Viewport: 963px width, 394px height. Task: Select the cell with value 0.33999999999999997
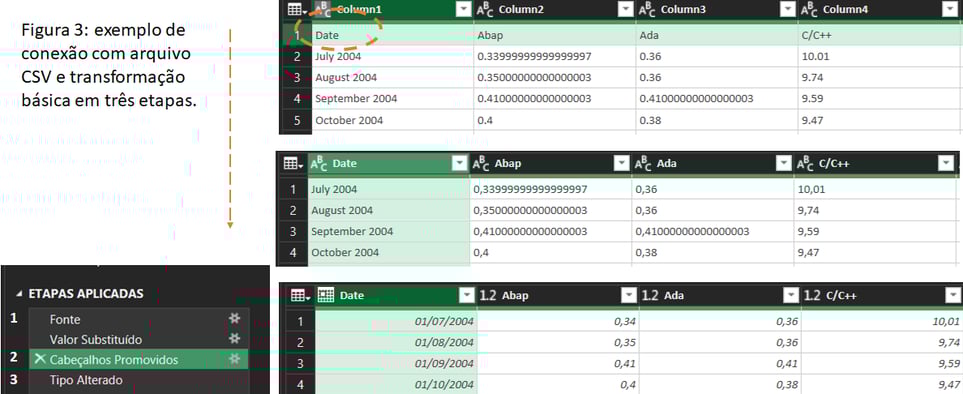[x=555, y=56]
